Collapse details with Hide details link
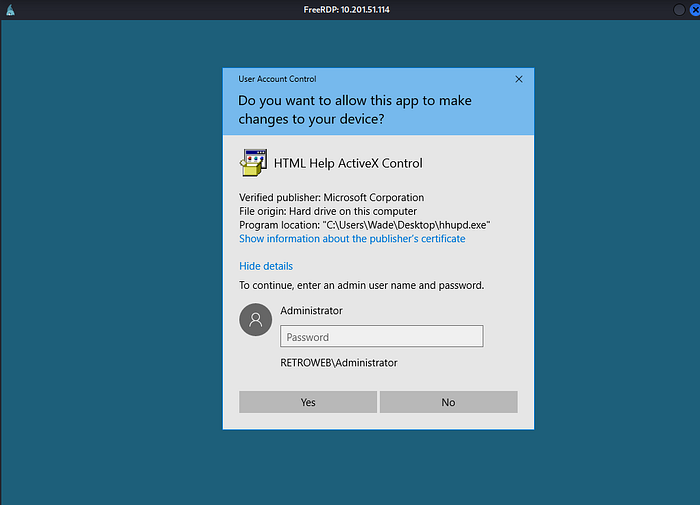700x505 pixels. pos(266,266)
